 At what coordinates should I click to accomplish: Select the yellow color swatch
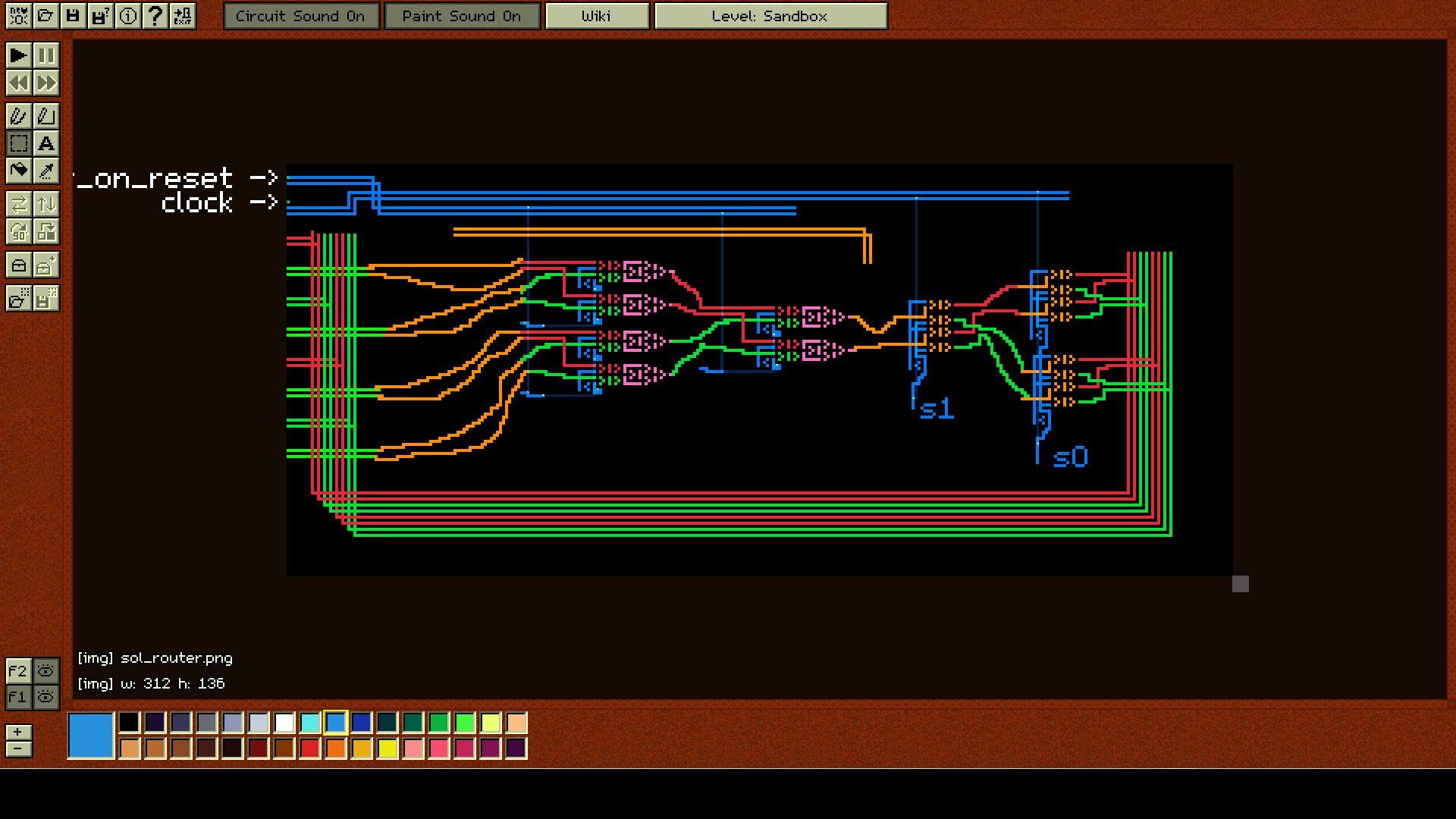click(x=387, y=749)
